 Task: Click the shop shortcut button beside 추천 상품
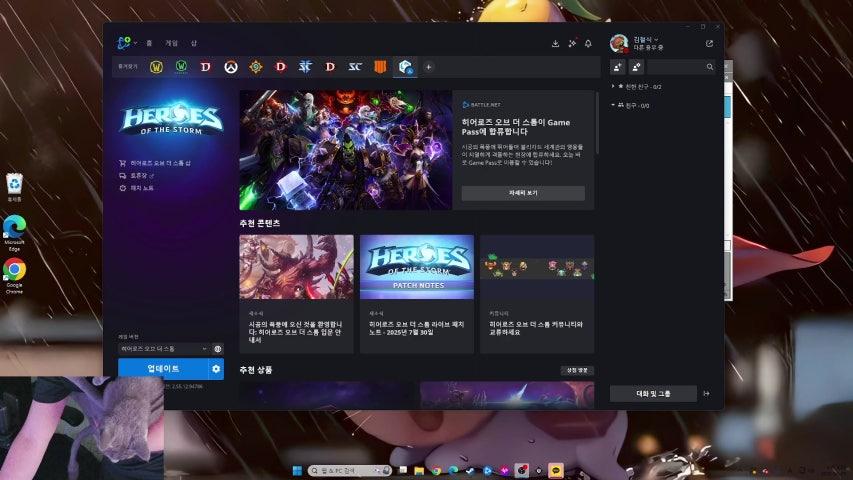click(577, 370)
